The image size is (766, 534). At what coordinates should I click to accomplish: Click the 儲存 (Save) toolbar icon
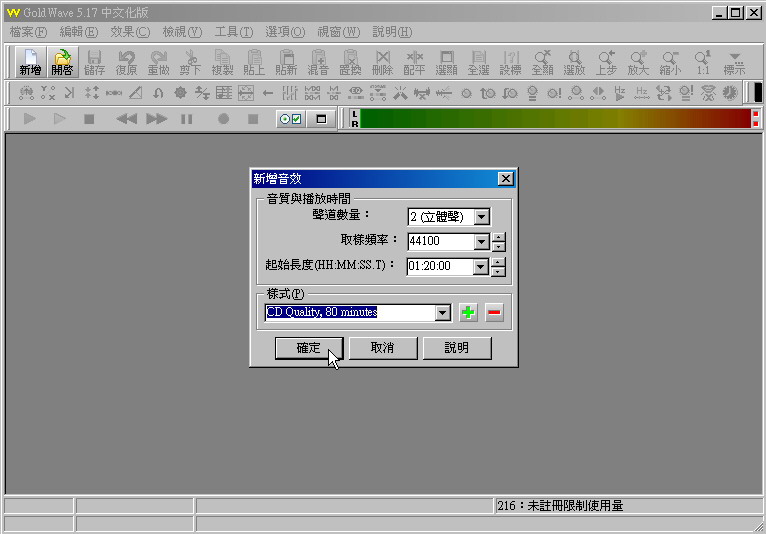point(94,62)
